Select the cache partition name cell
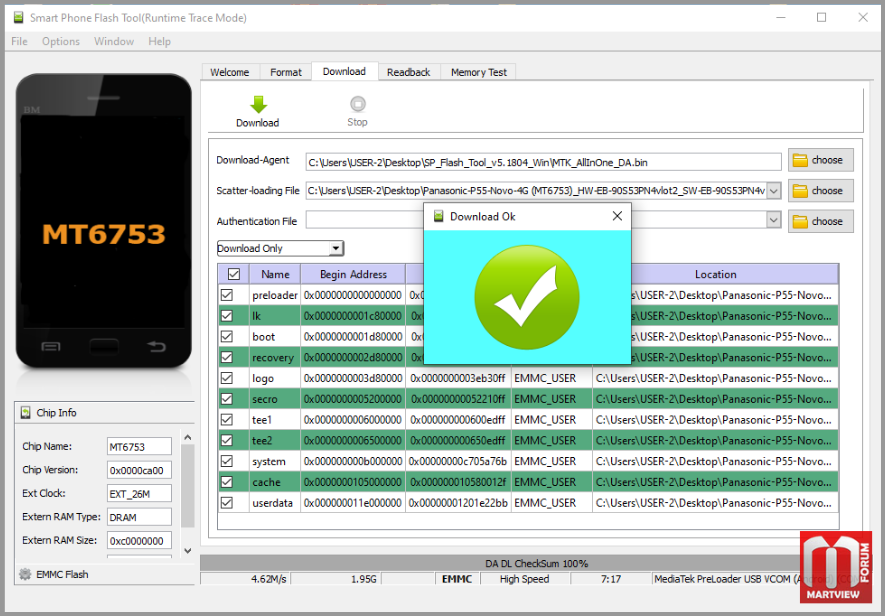 (275, 482)
